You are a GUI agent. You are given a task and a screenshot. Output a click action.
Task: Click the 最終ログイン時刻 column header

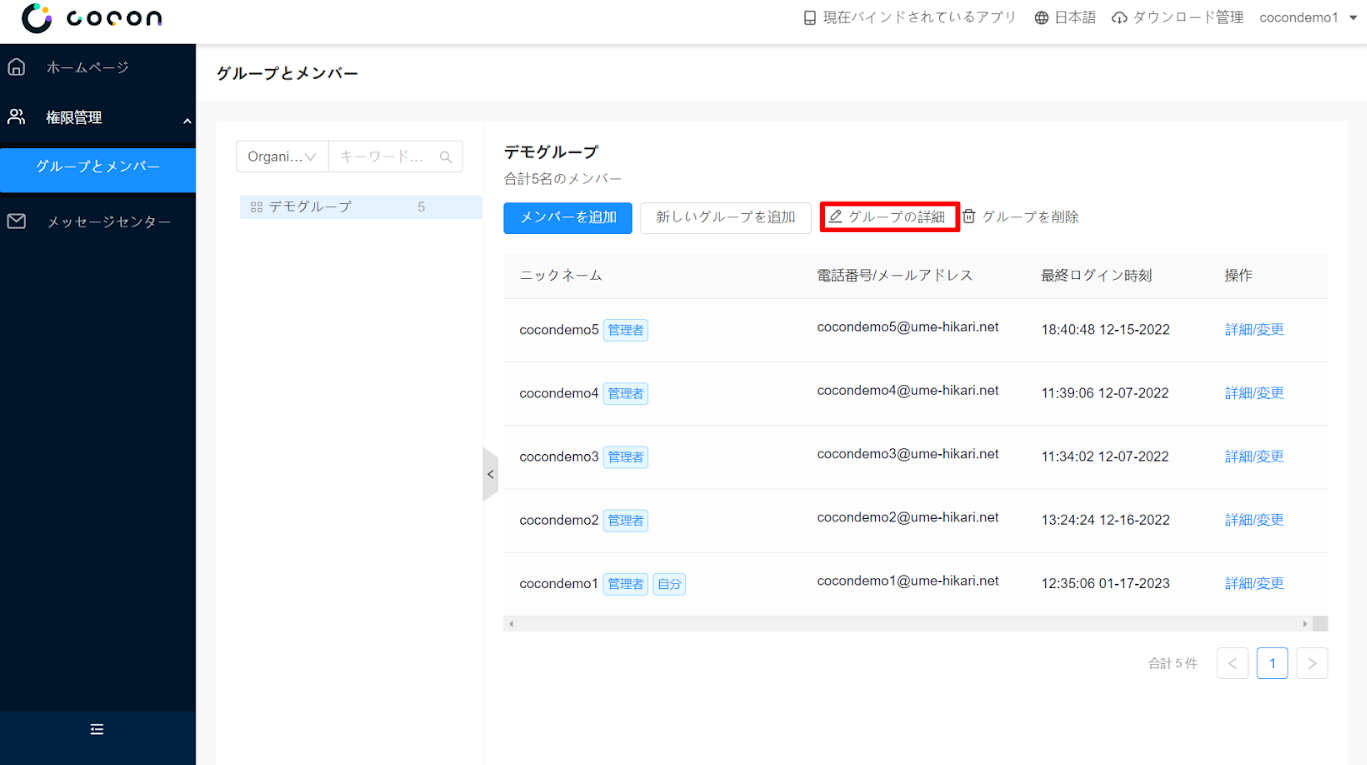coord(1096,275)
